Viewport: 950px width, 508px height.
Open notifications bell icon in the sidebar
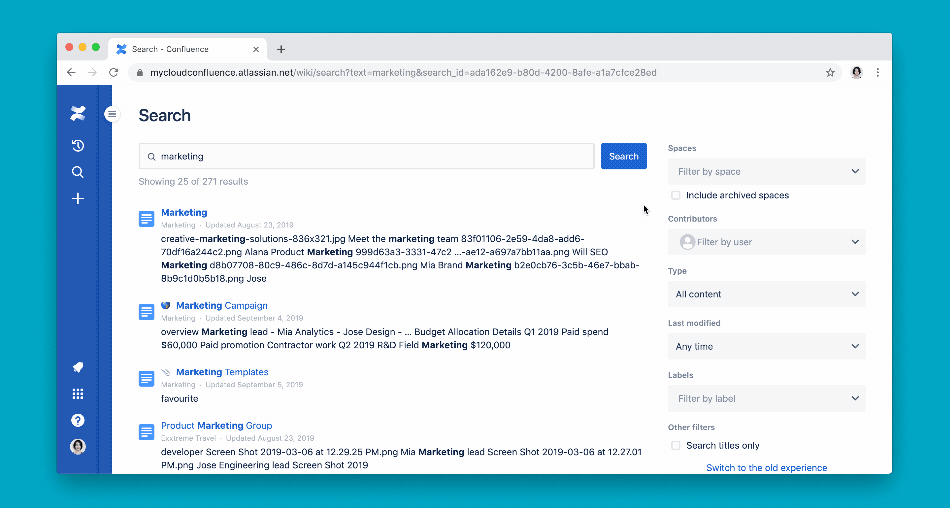78,367
